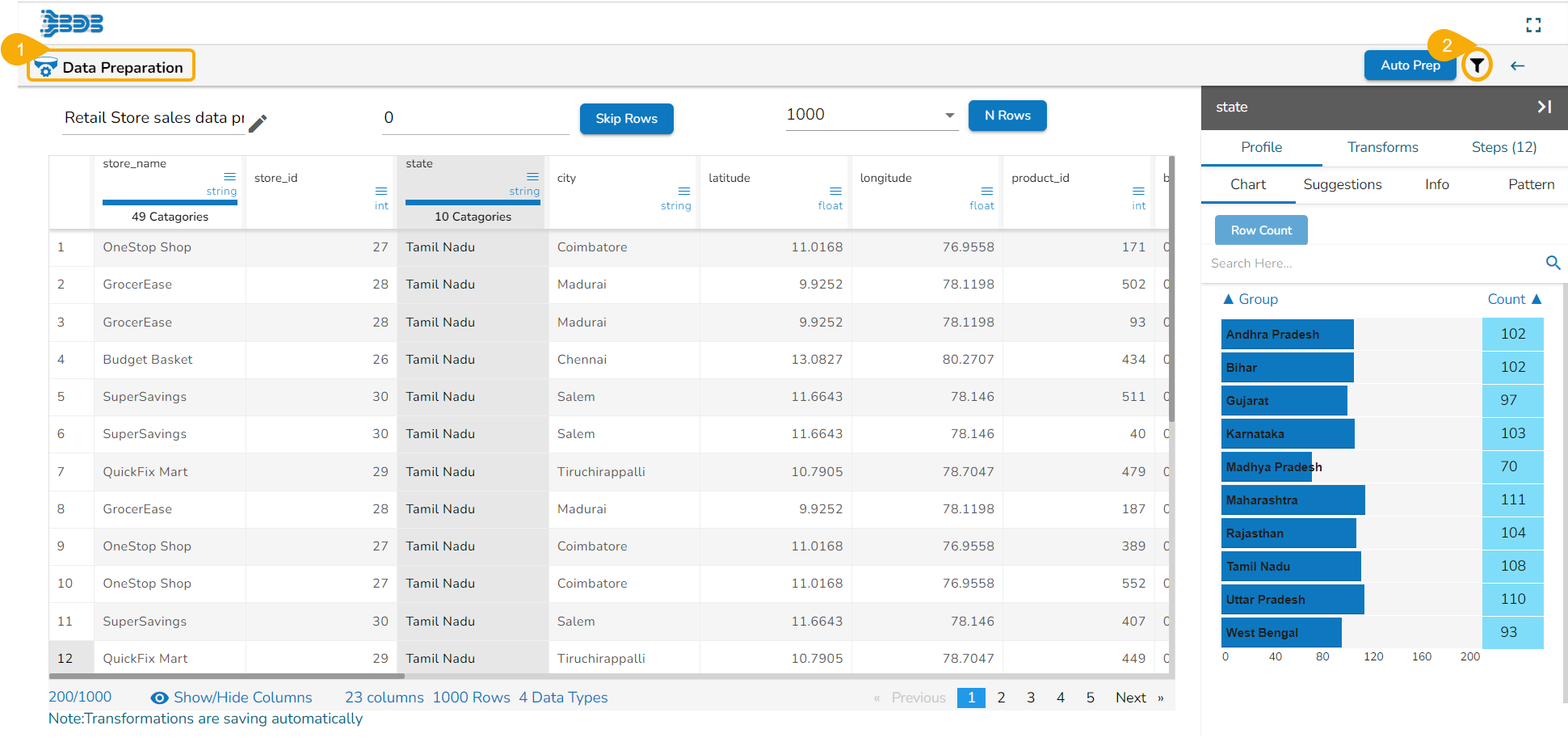1568x738 pixels.
Task: Open the Suggestions tab
Action: click(x=1342, y=184)
